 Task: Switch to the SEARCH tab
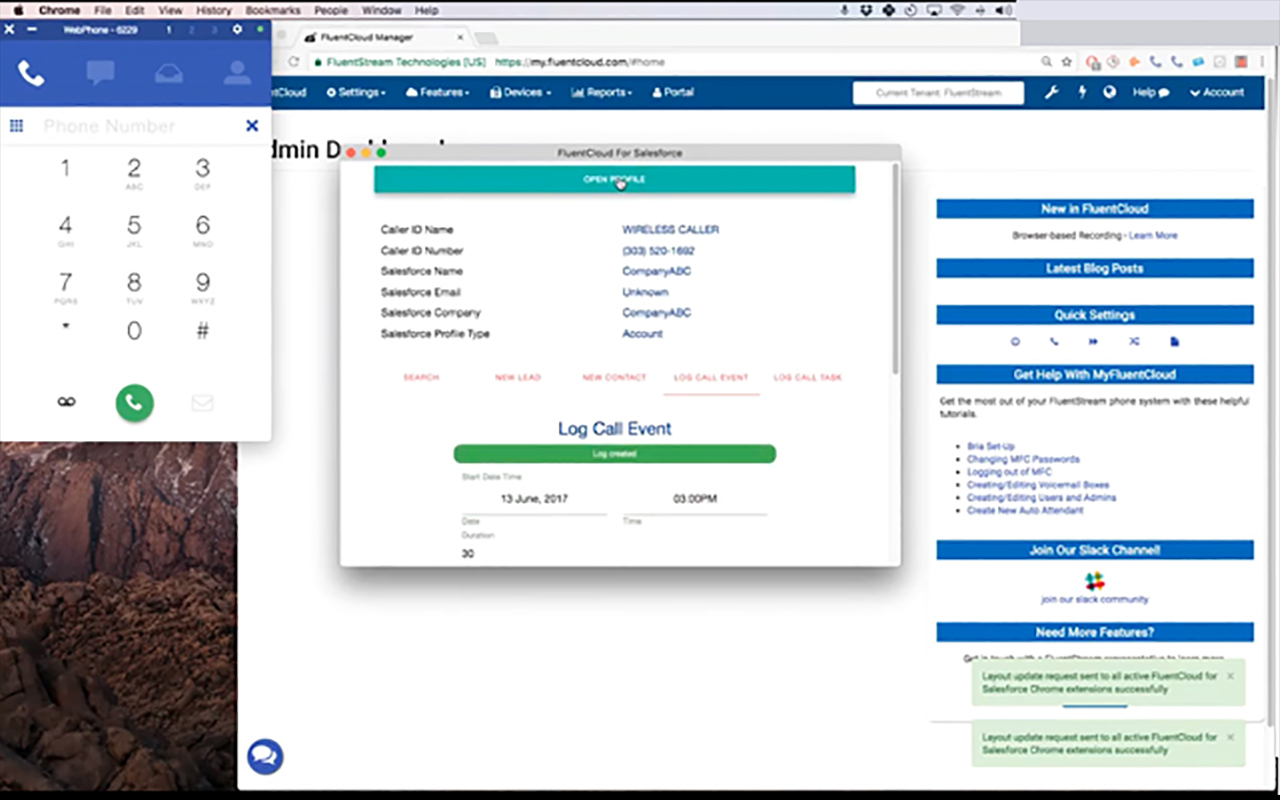coord(421,378)
